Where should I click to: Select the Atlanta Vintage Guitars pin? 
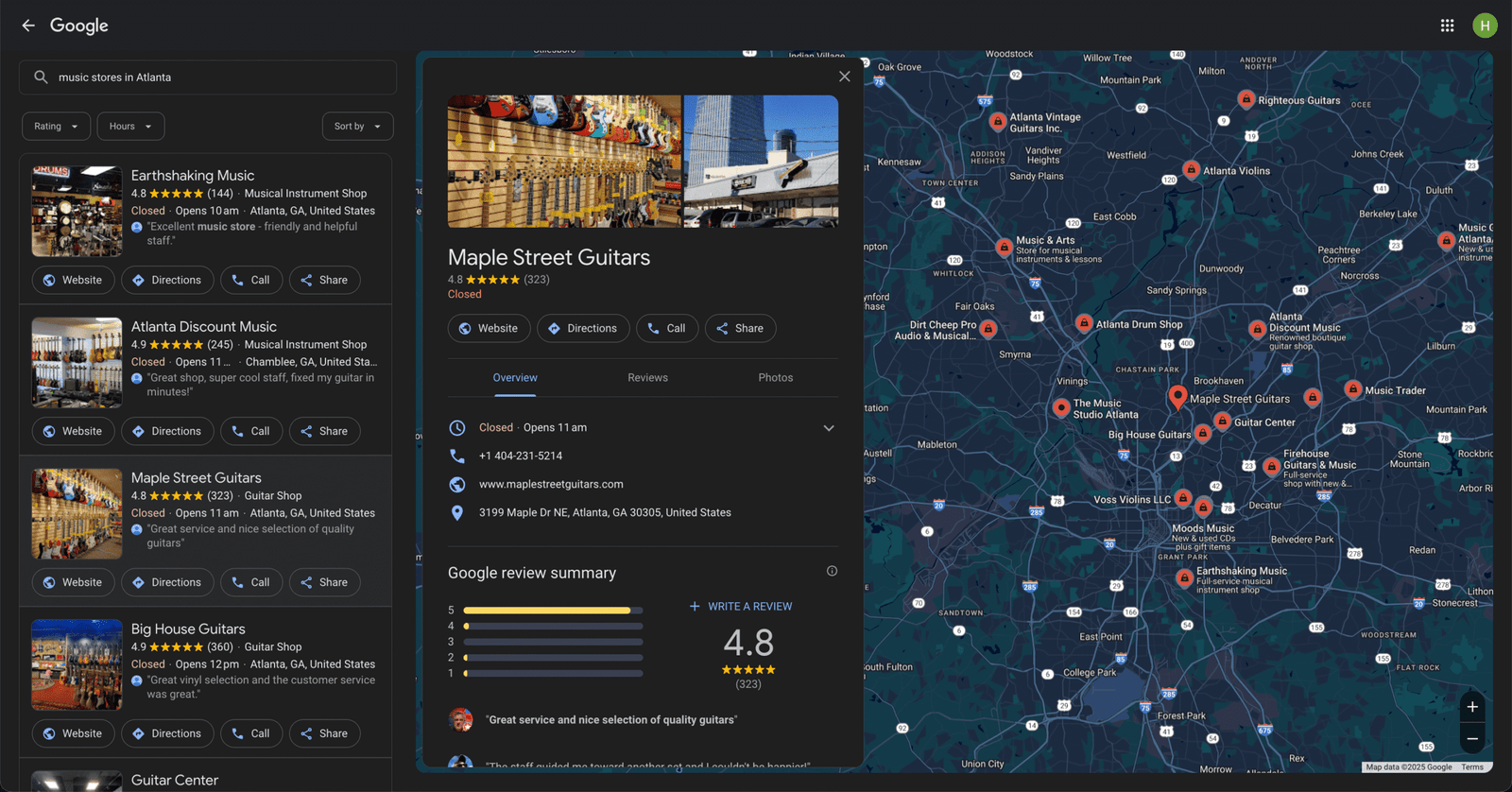pos(998,122)
